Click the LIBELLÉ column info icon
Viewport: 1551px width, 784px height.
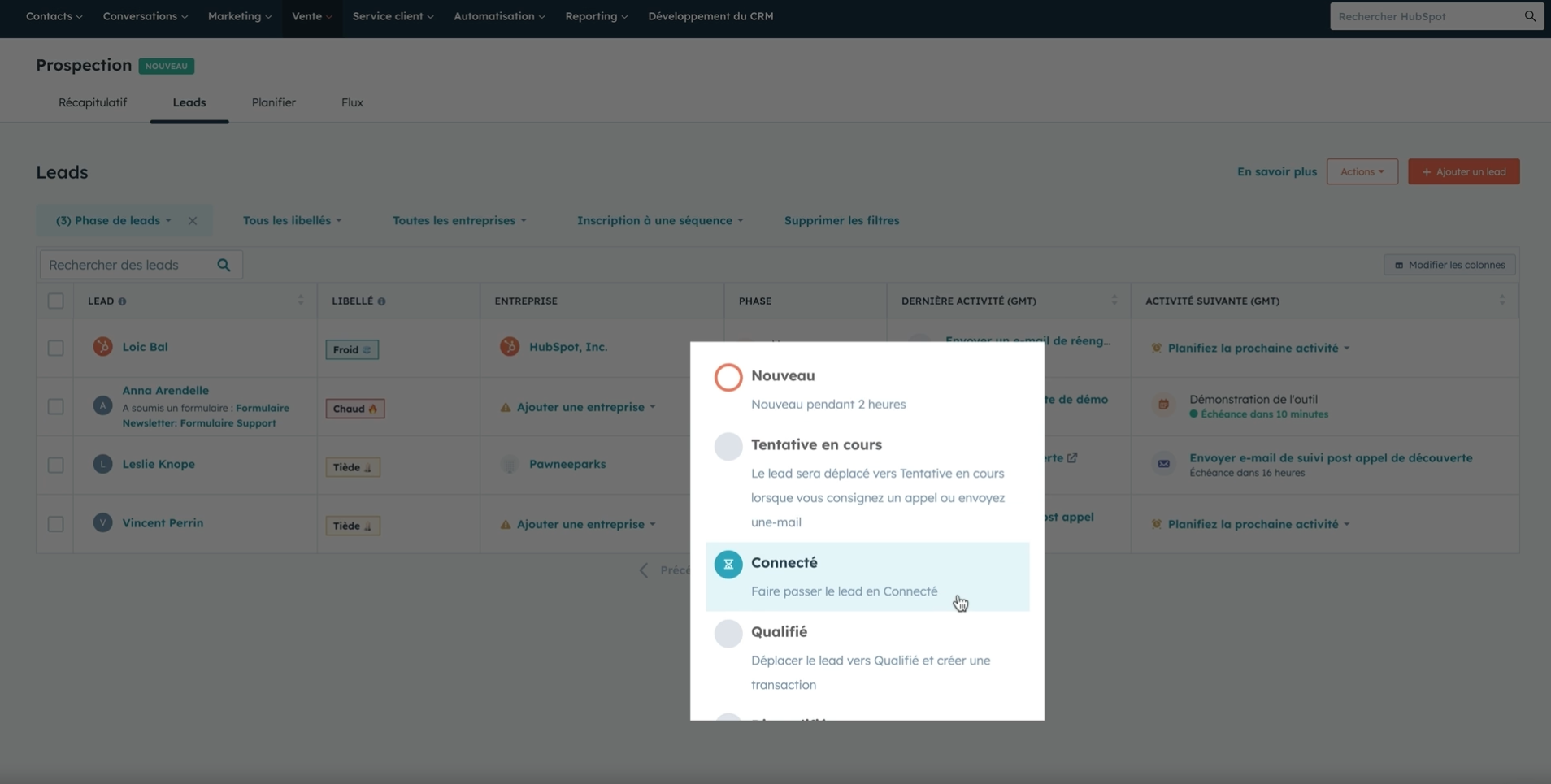point(381,301)
